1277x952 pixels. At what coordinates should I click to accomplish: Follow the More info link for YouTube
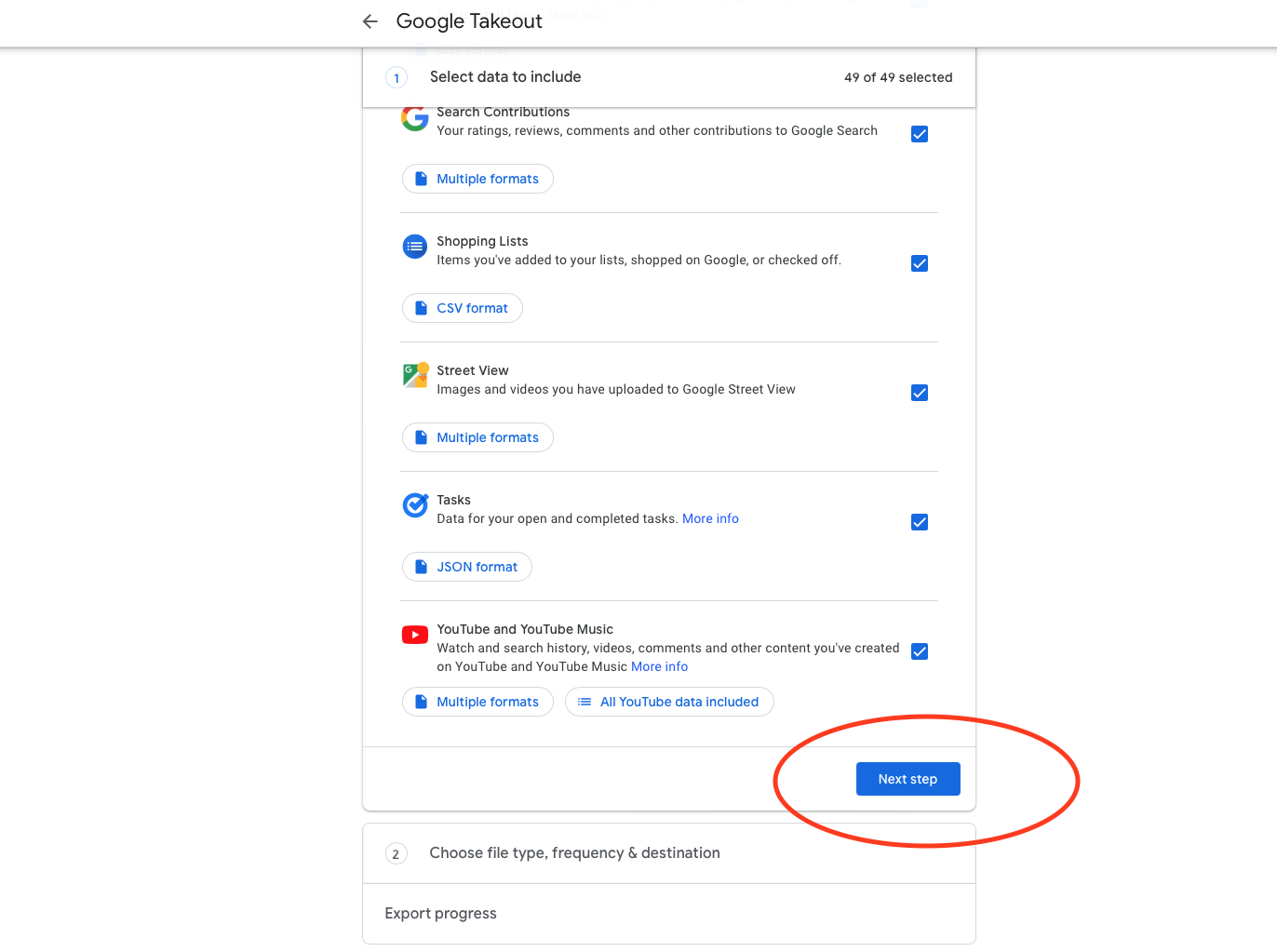(659, 666)
